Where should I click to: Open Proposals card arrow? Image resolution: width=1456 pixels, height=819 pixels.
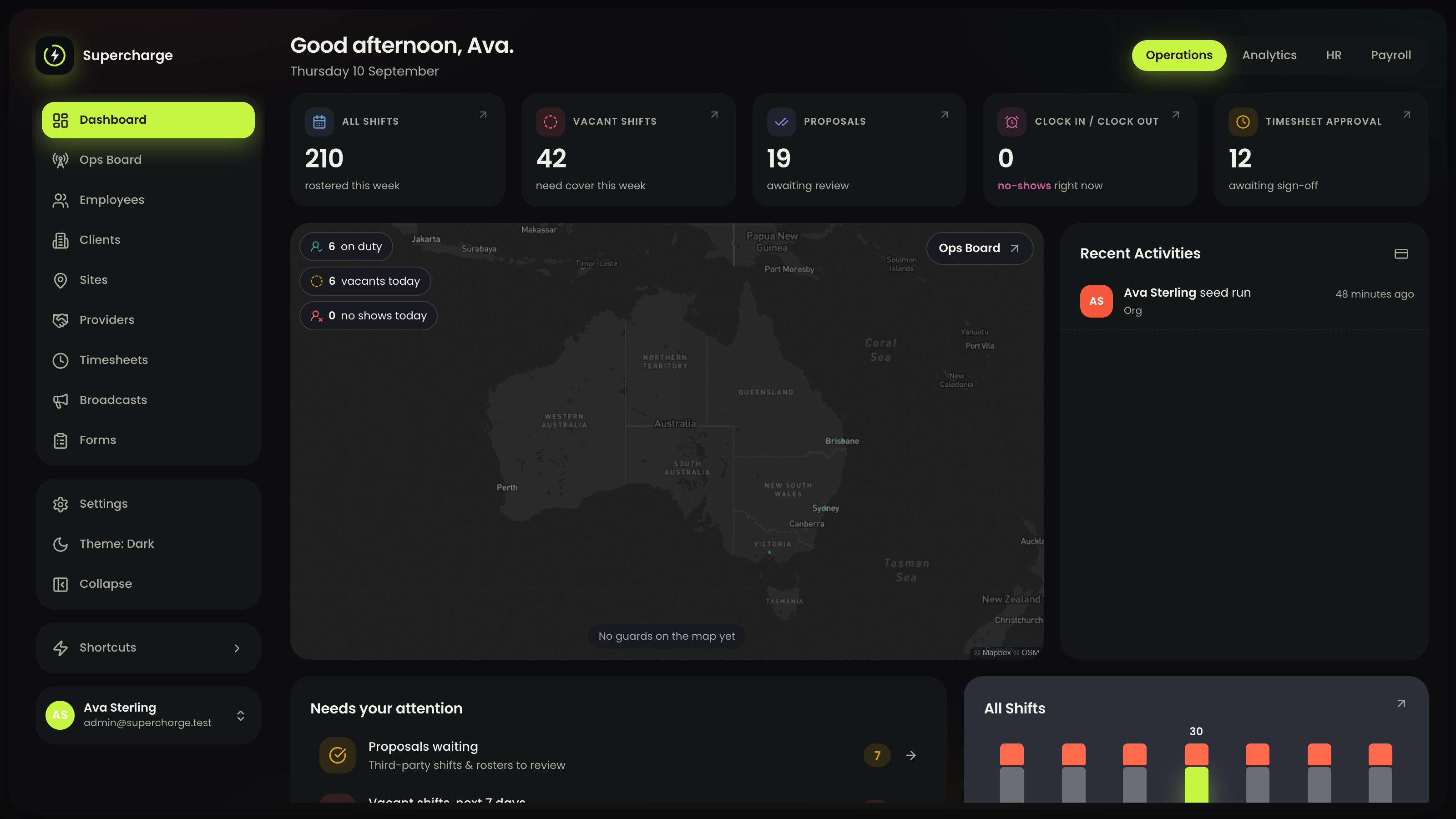945,115
